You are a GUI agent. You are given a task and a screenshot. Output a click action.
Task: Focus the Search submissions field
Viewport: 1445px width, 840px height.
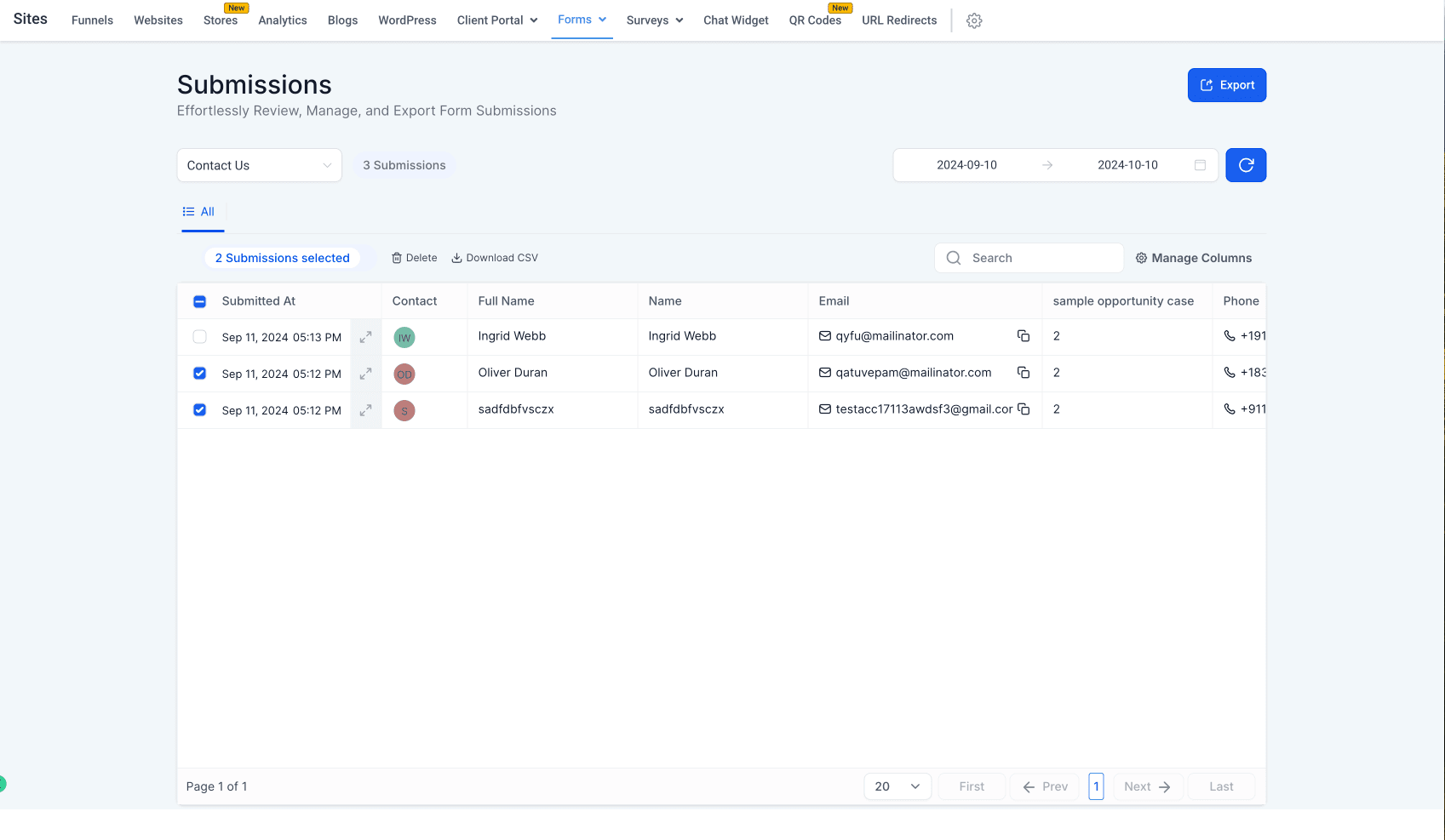1029,258
